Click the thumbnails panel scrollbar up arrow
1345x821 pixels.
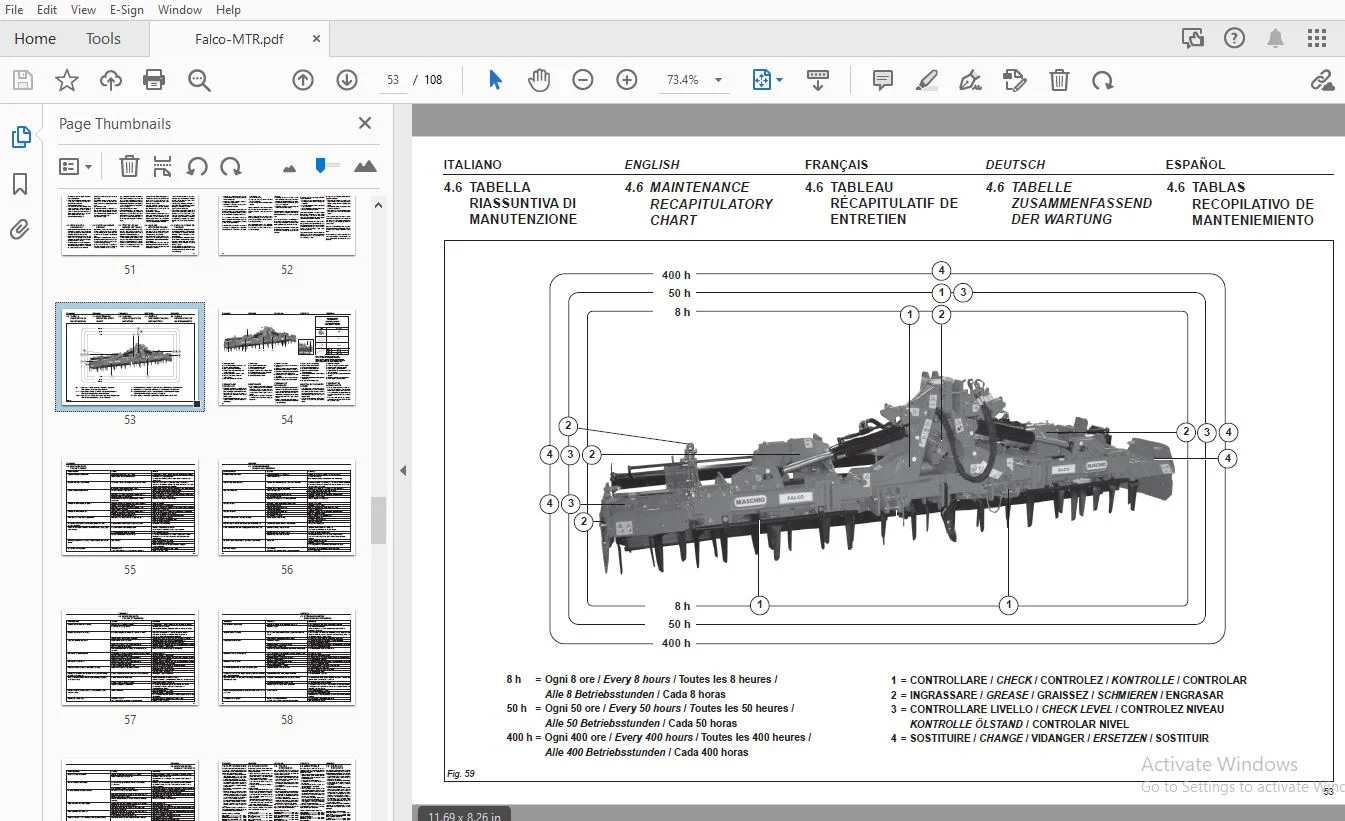[x=378, y=205]
